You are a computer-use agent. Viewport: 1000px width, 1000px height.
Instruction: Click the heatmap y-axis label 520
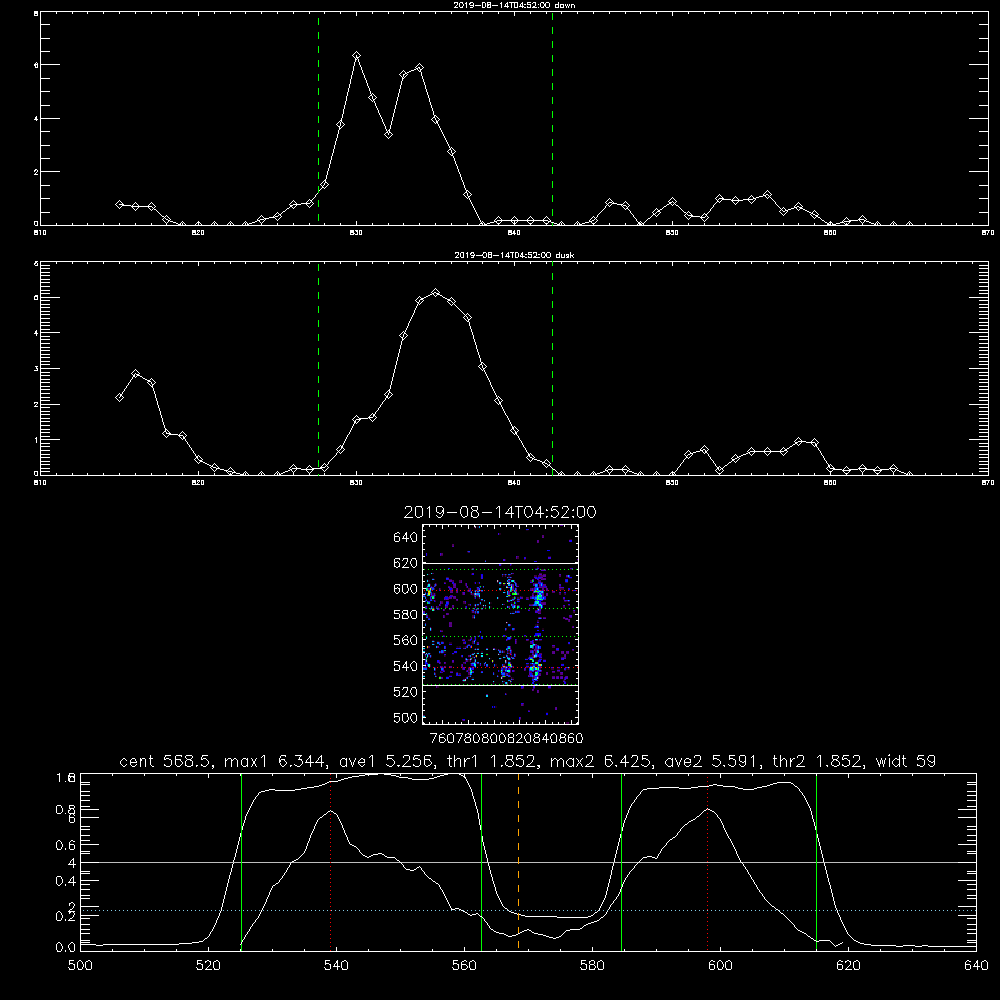[406, 692]
